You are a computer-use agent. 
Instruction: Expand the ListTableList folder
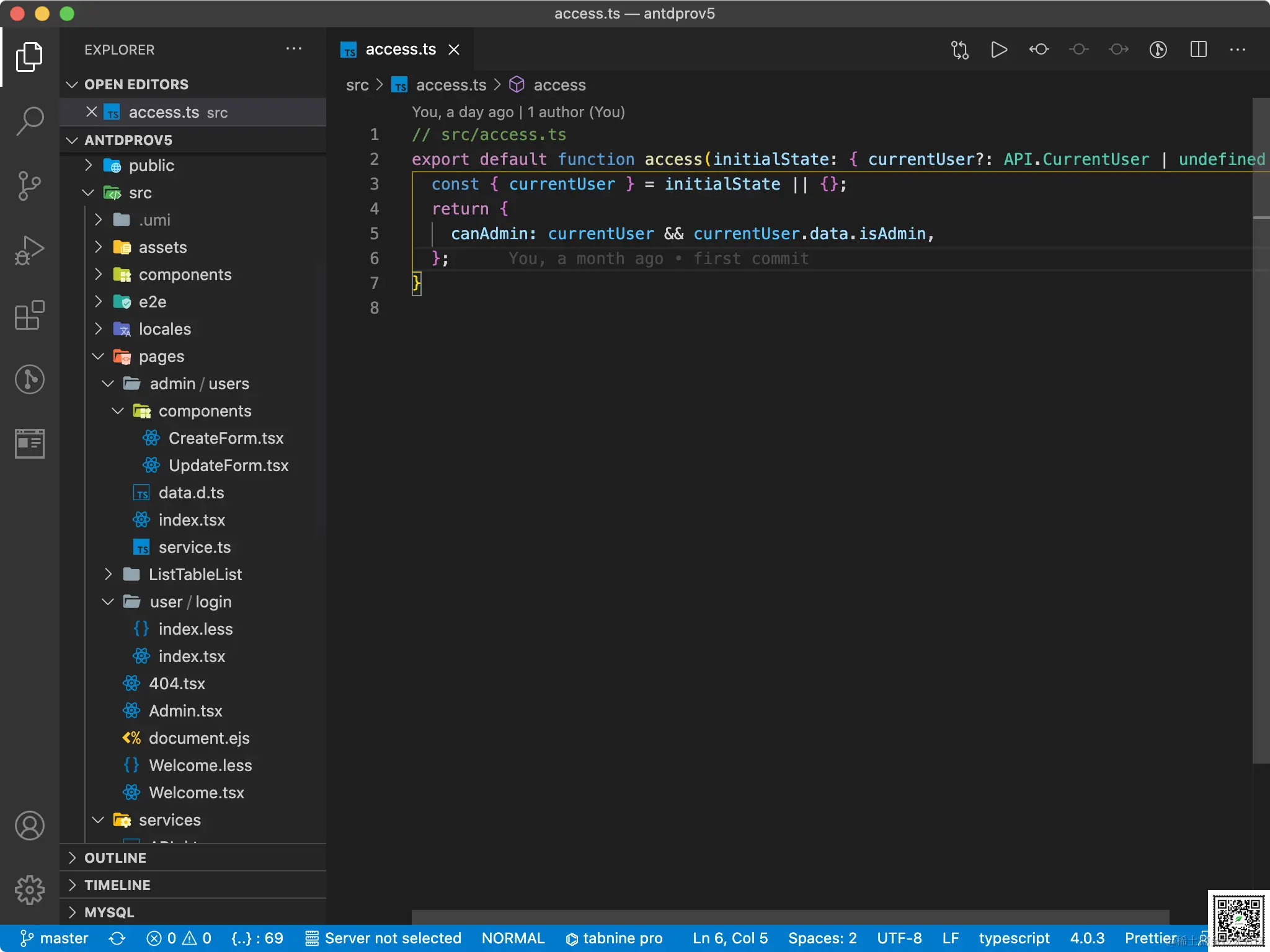[195, 575]
